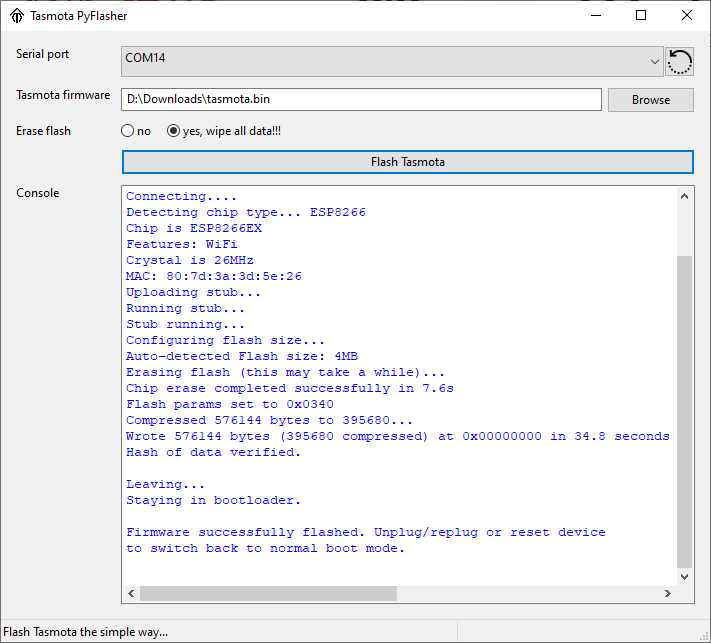Click 'MAC: 80:7d:3a:3d:5e:26' console line
The image size is (711, 643).
point(214,276)
